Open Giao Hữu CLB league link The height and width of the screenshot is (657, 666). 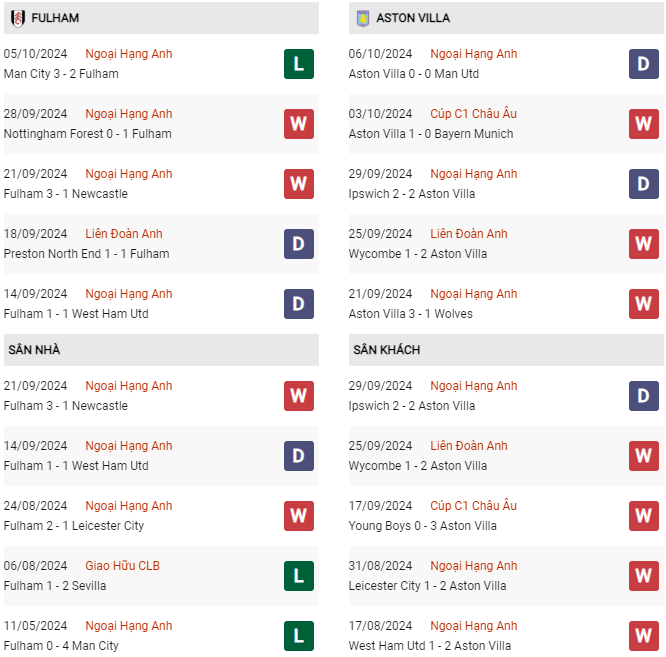pyautogui.click(x=122, y=566)
